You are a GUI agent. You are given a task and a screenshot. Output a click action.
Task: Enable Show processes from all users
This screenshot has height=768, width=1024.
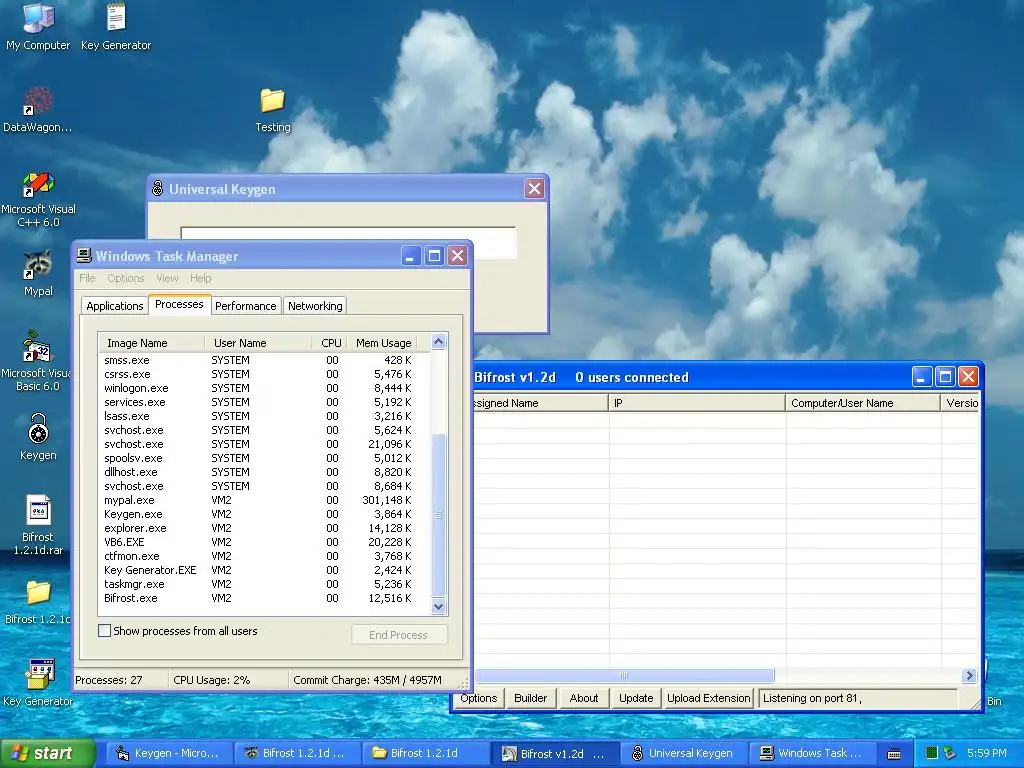104,631
